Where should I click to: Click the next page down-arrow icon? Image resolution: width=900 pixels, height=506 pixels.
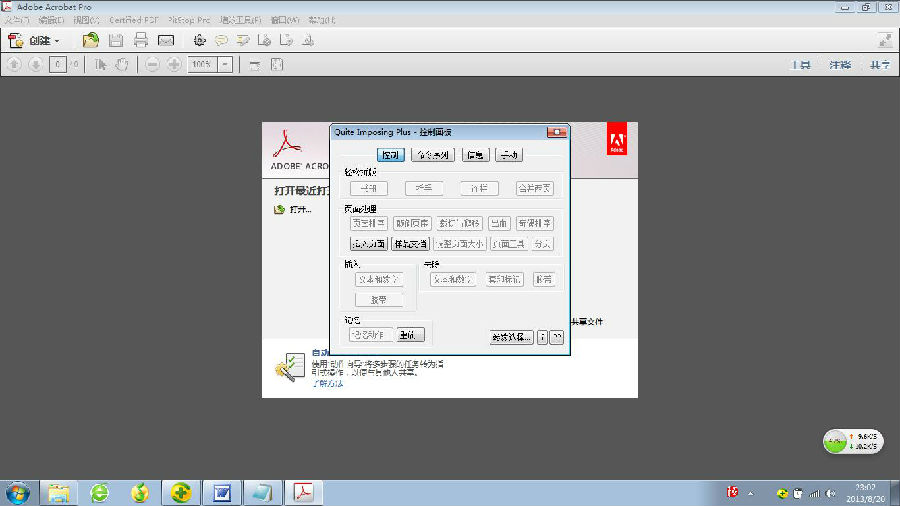pyautogui.click(x=36, y=65)
